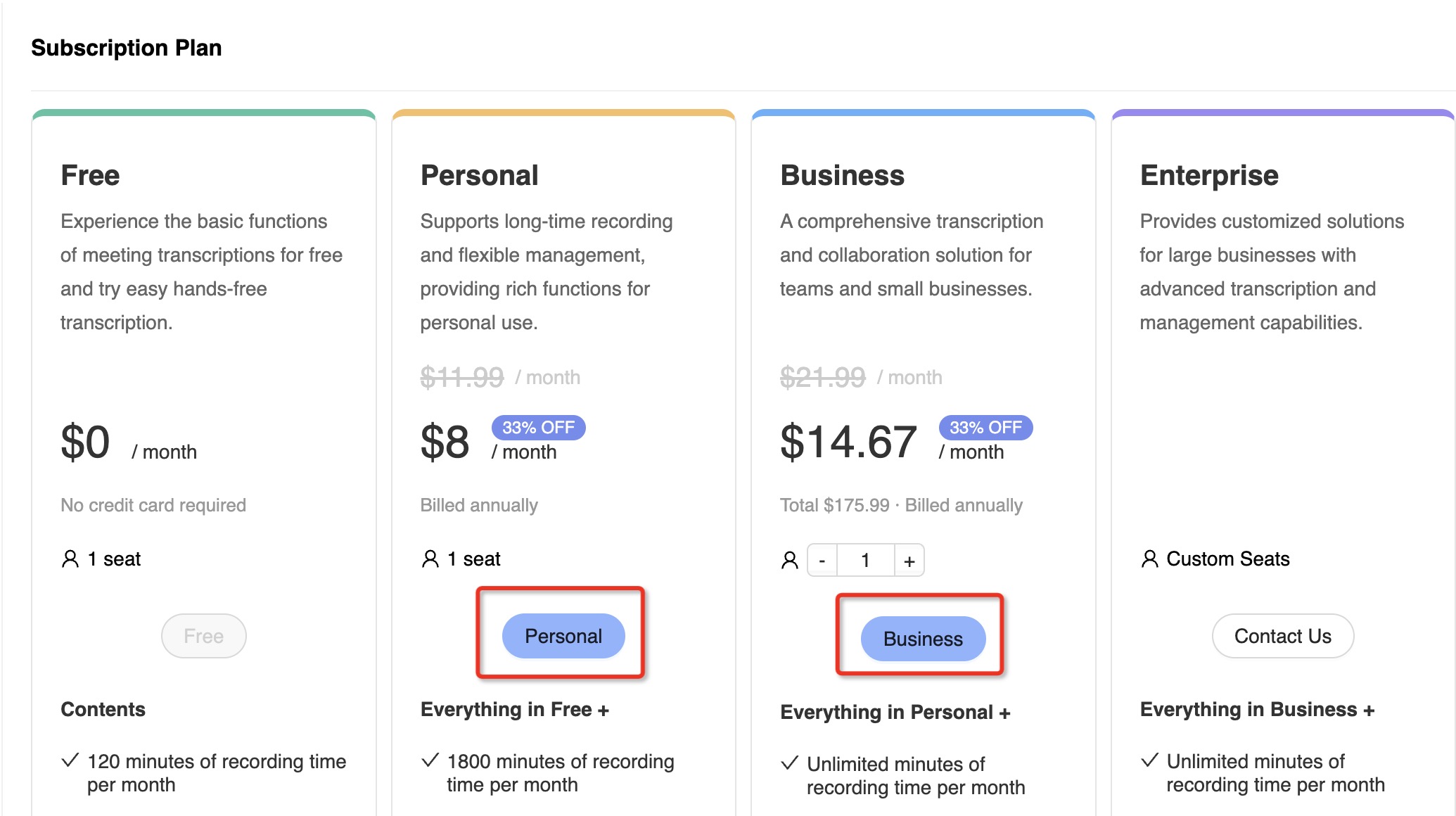Click the person icon beside Free plan's 1 seat
Viewport: 1456px width, 816px height.
point(70,559)
